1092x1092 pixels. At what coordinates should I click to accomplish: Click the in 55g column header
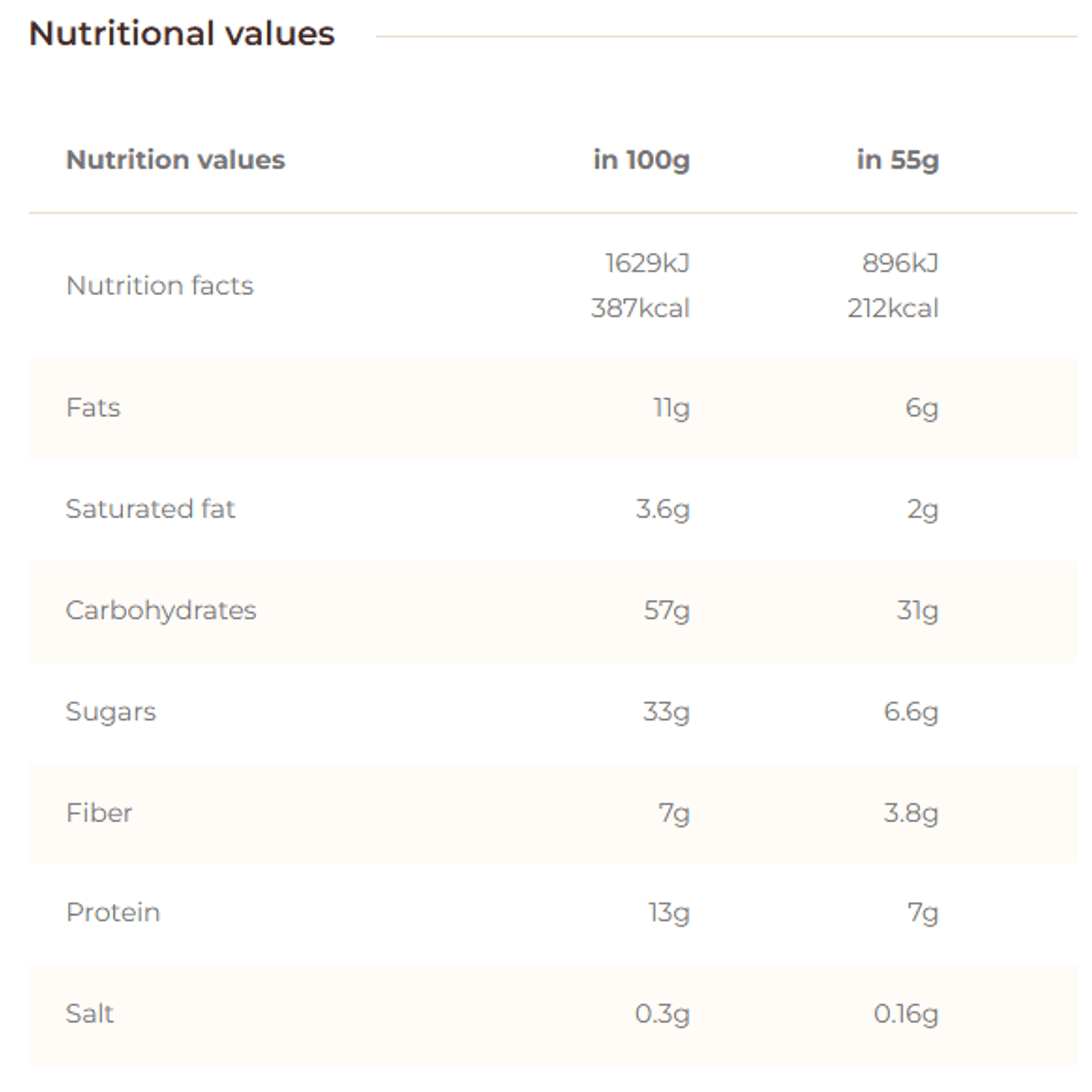(x=898, y=160)
